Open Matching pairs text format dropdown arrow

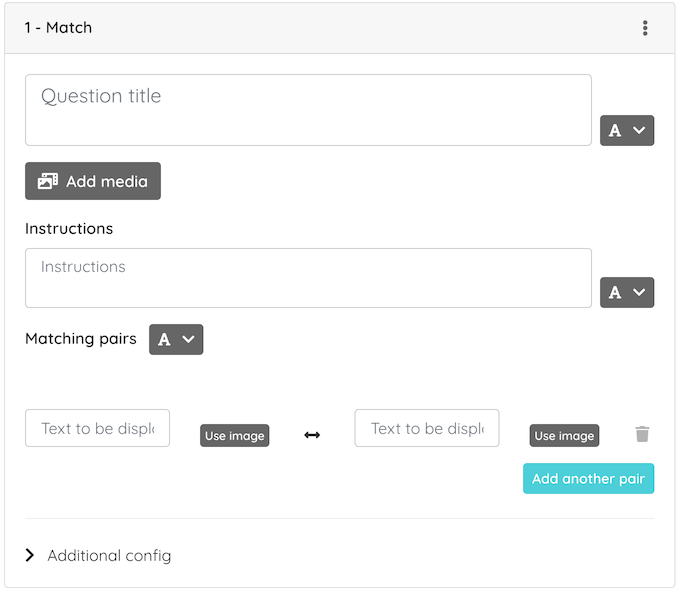pyautogui.click(x=188, y=339)
